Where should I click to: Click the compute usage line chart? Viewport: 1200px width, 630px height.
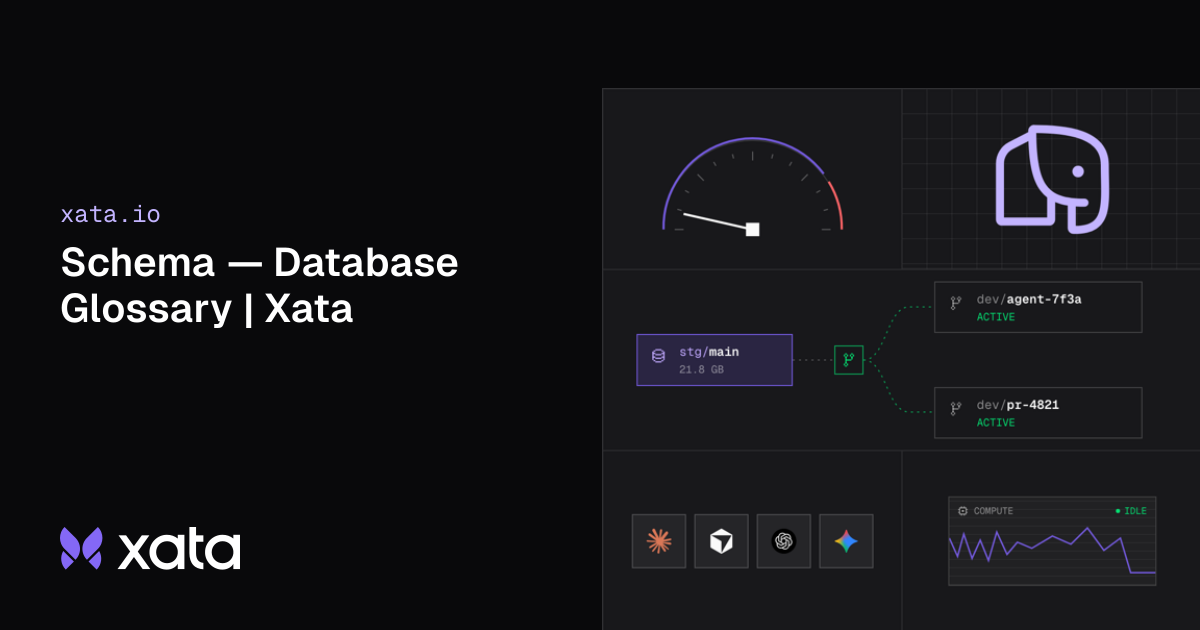point(1052,551)
